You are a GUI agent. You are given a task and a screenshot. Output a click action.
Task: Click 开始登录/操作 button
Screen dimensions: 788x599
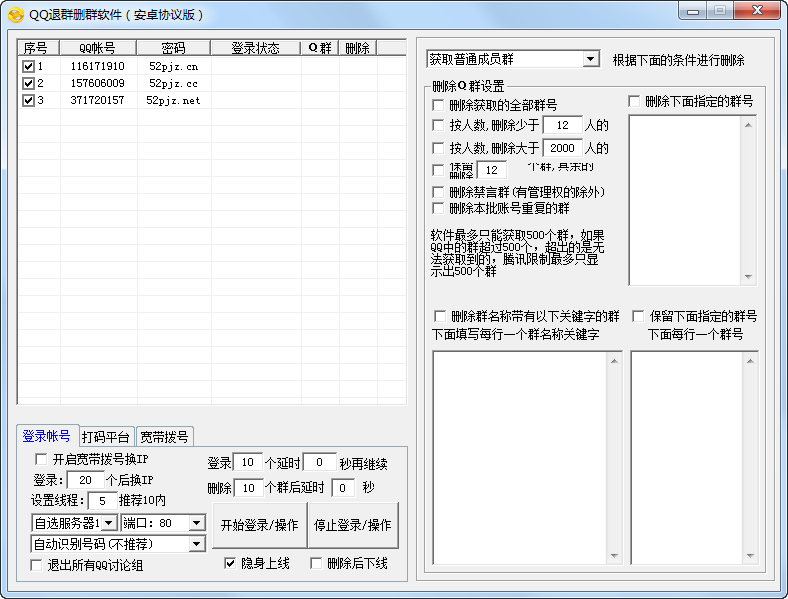[259, 525]
